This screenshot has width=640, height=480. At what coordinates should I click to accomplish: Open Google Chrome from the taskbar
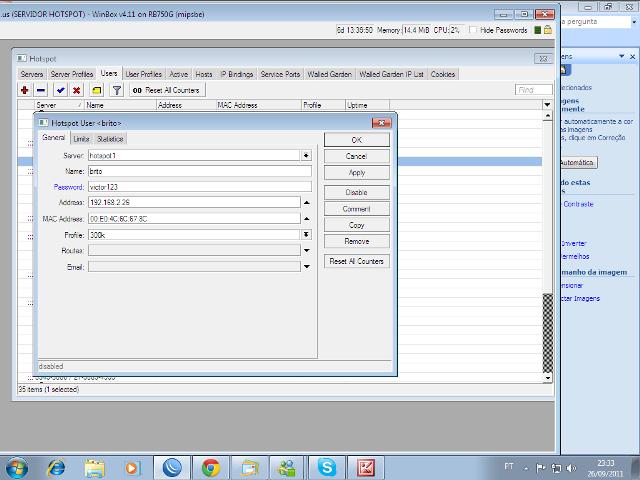click(x=210, y=467)
